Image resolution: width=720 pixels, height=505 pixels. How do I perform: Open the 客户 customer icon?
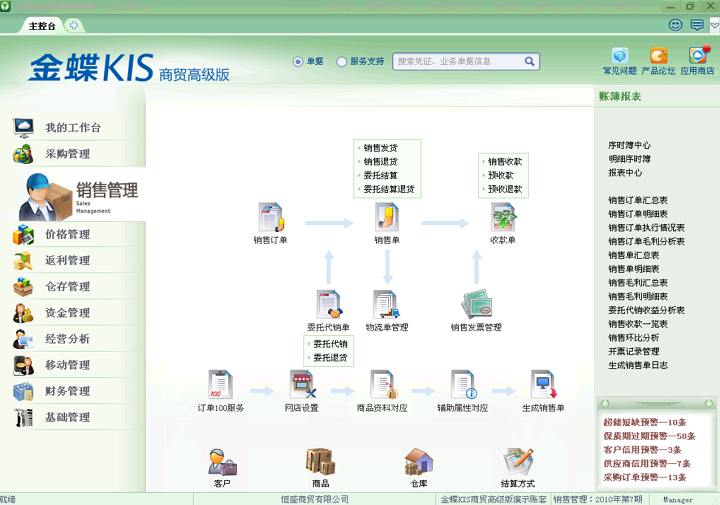pos(222,462)
